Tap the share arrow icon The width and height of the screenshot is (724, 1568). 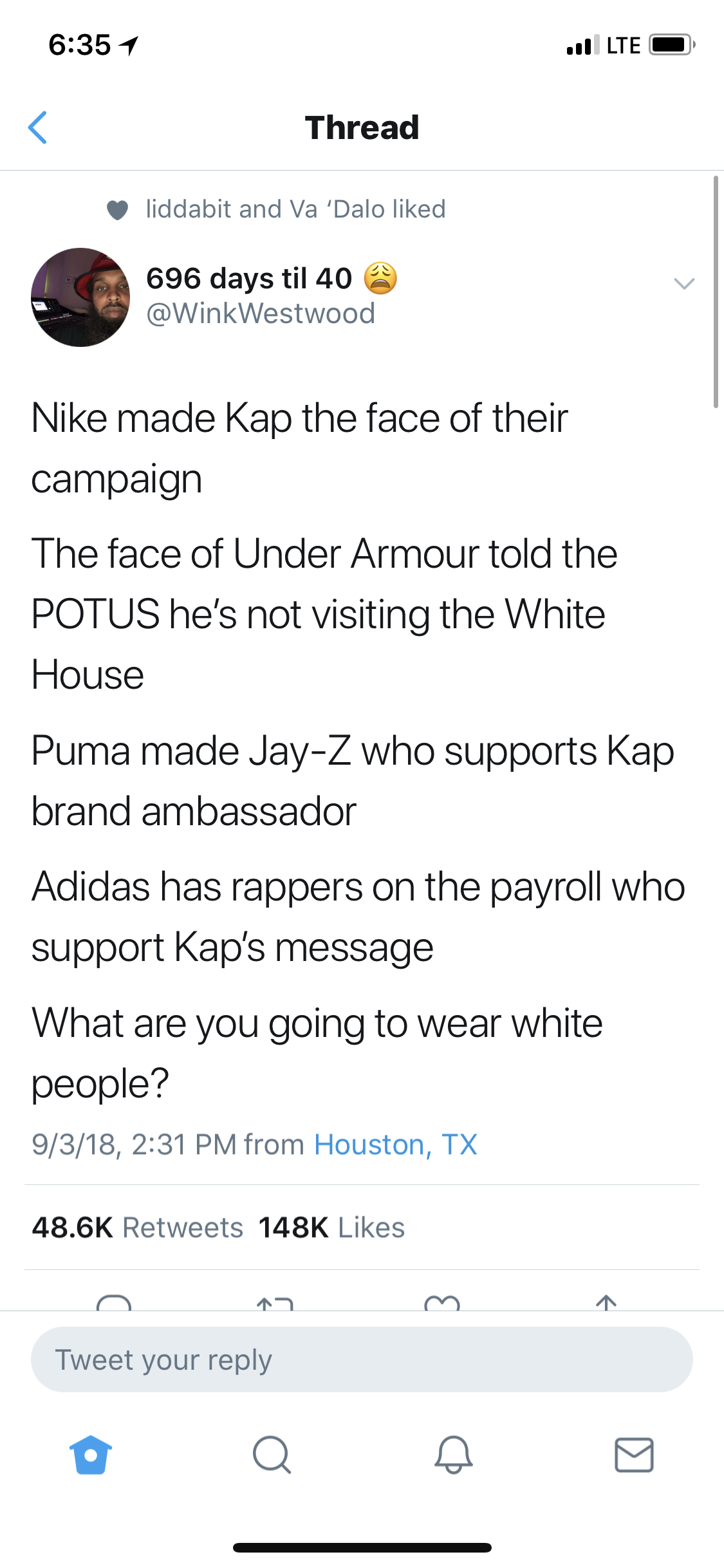(x=606, y=1303)
